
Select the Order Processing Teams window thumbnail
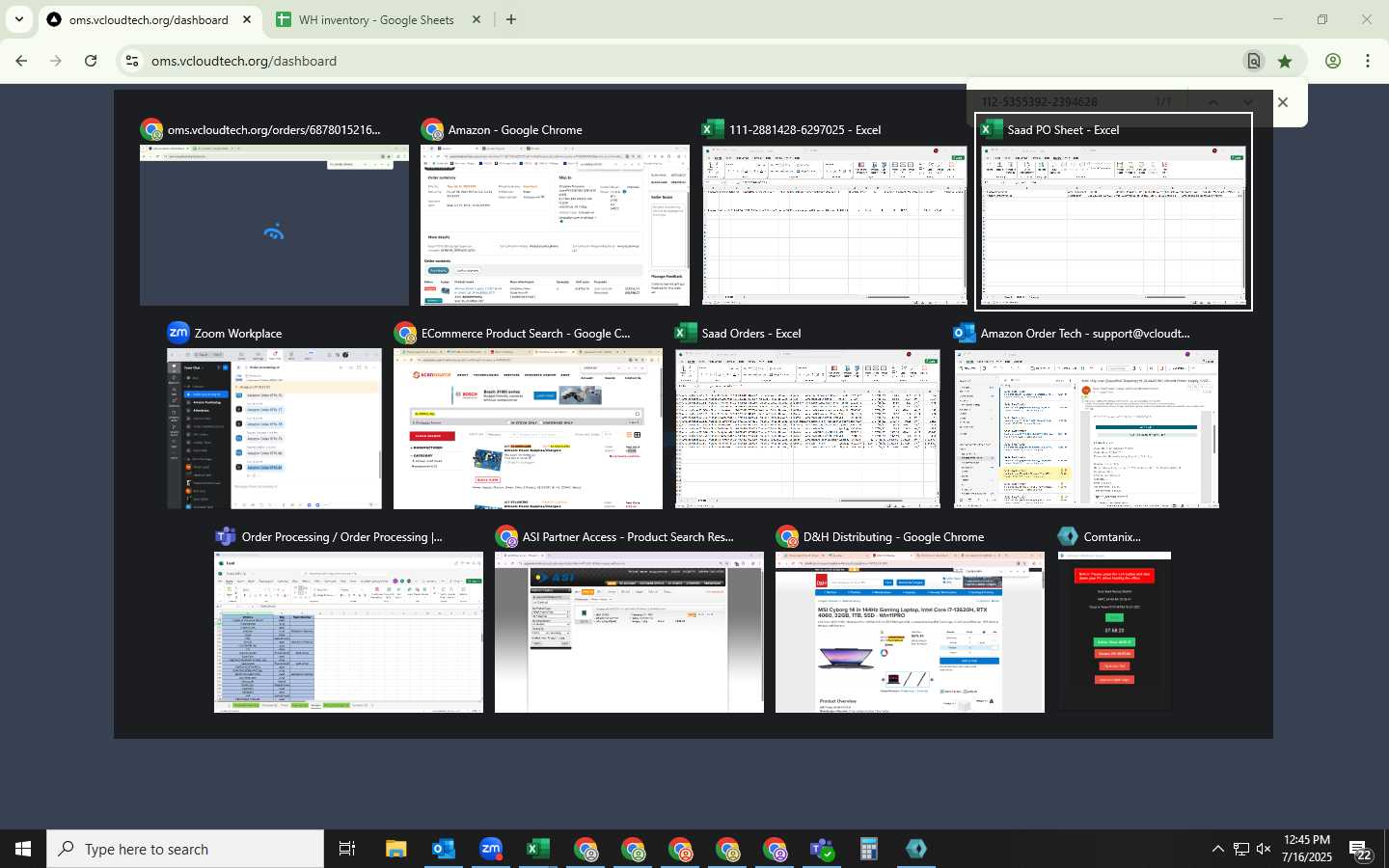pyautogui.click(x=348, y=632)
